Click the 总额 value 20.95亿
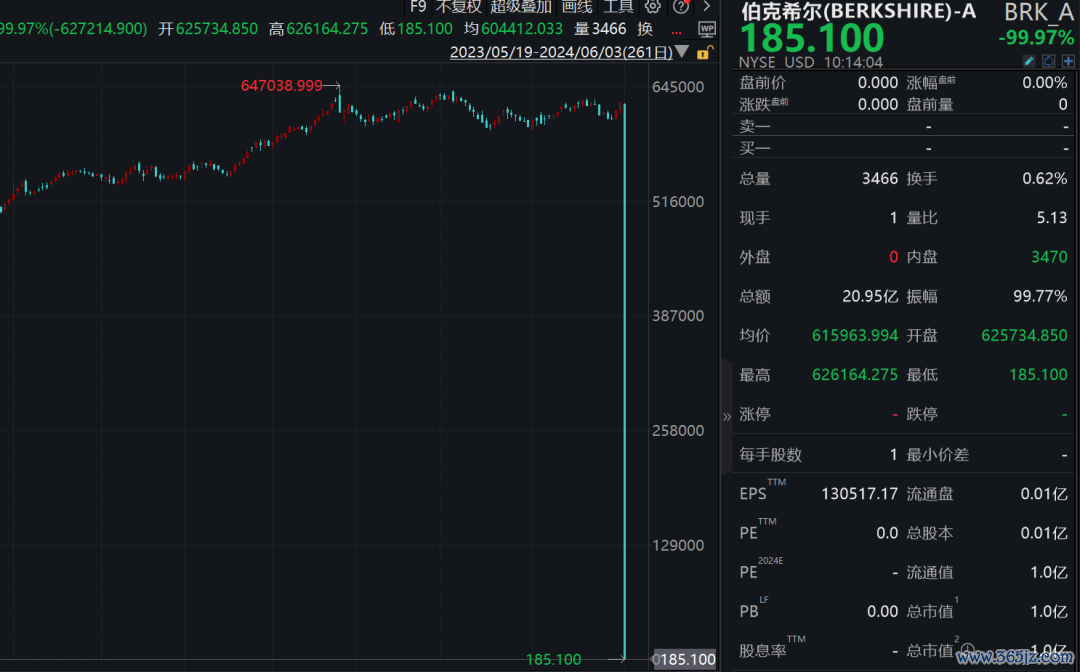 point(870,297)
